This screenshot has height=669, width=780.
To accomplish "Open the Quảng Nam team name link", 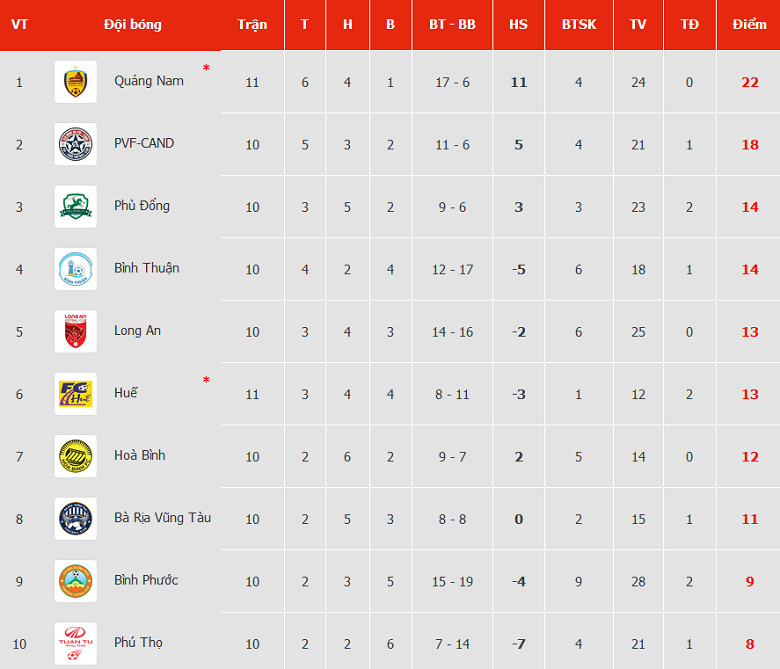I will 149,81.
